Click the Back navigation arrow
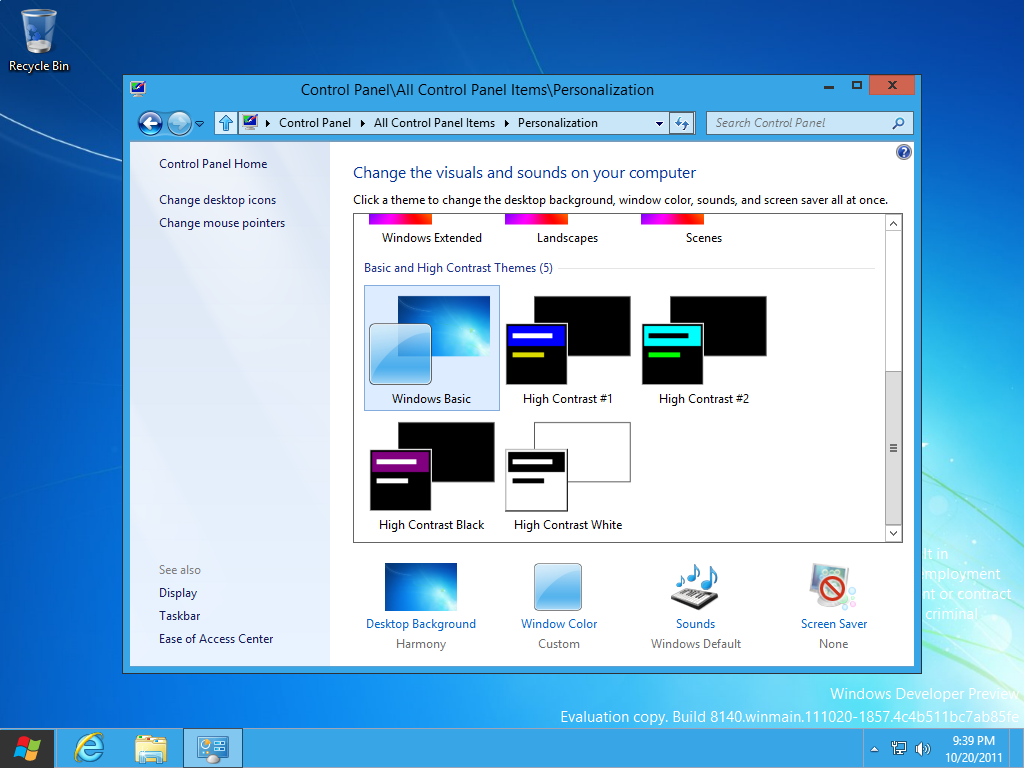Screen dimensions: 1024x768 click(x=150, y=123)
